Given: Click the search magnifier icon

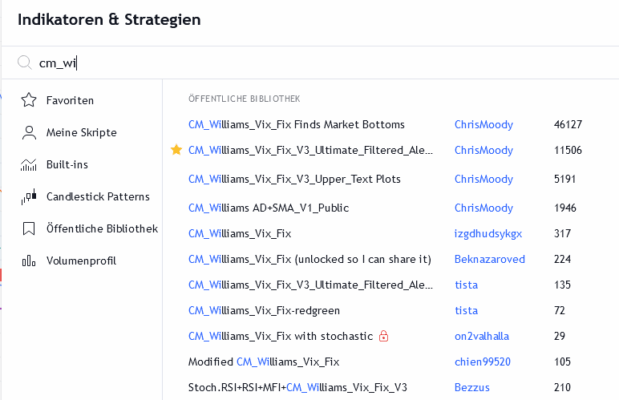Looking at the screenshot, I should tap(25, 62).
